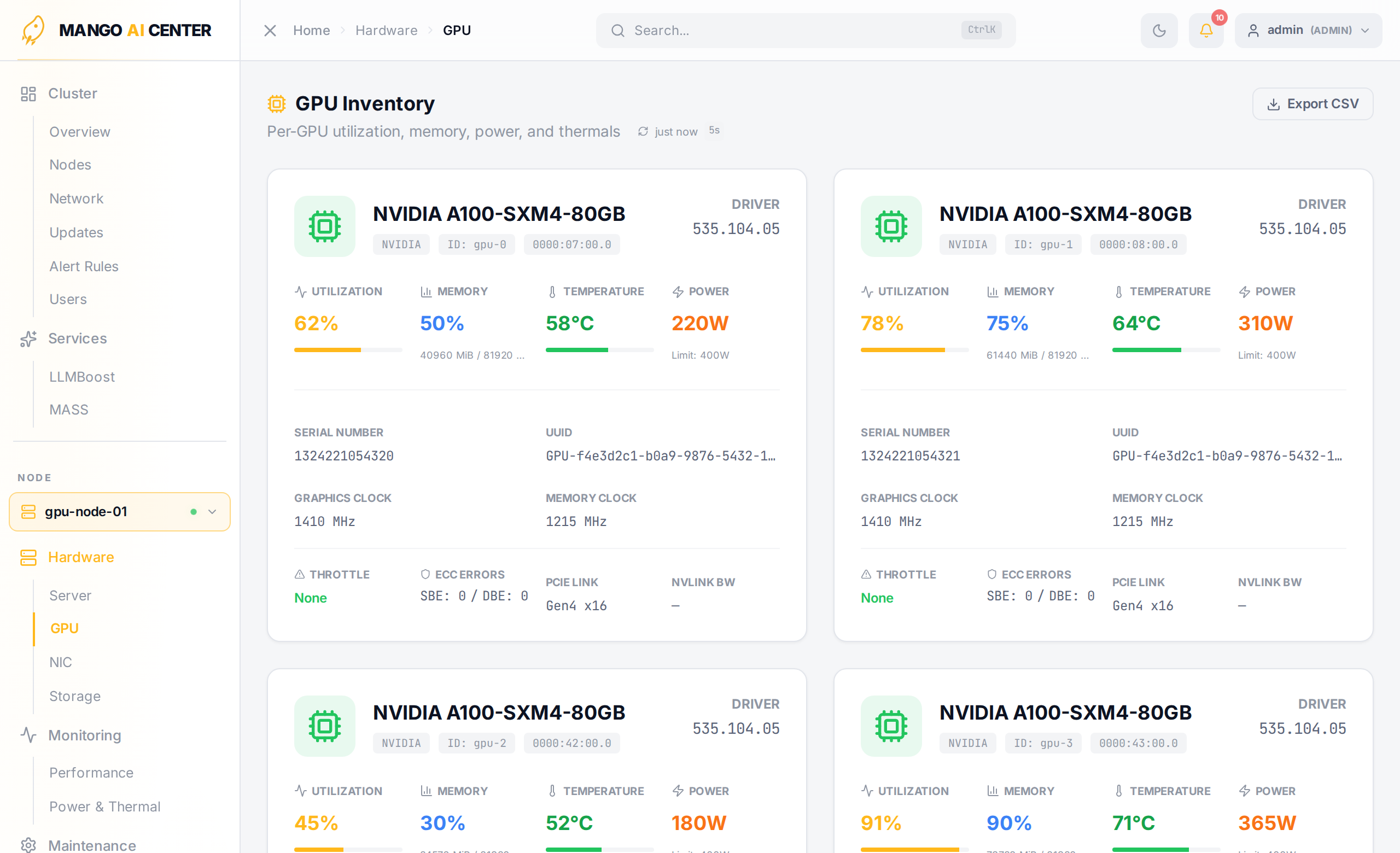Click the Services sparkle icon

[x=28, y=339]
